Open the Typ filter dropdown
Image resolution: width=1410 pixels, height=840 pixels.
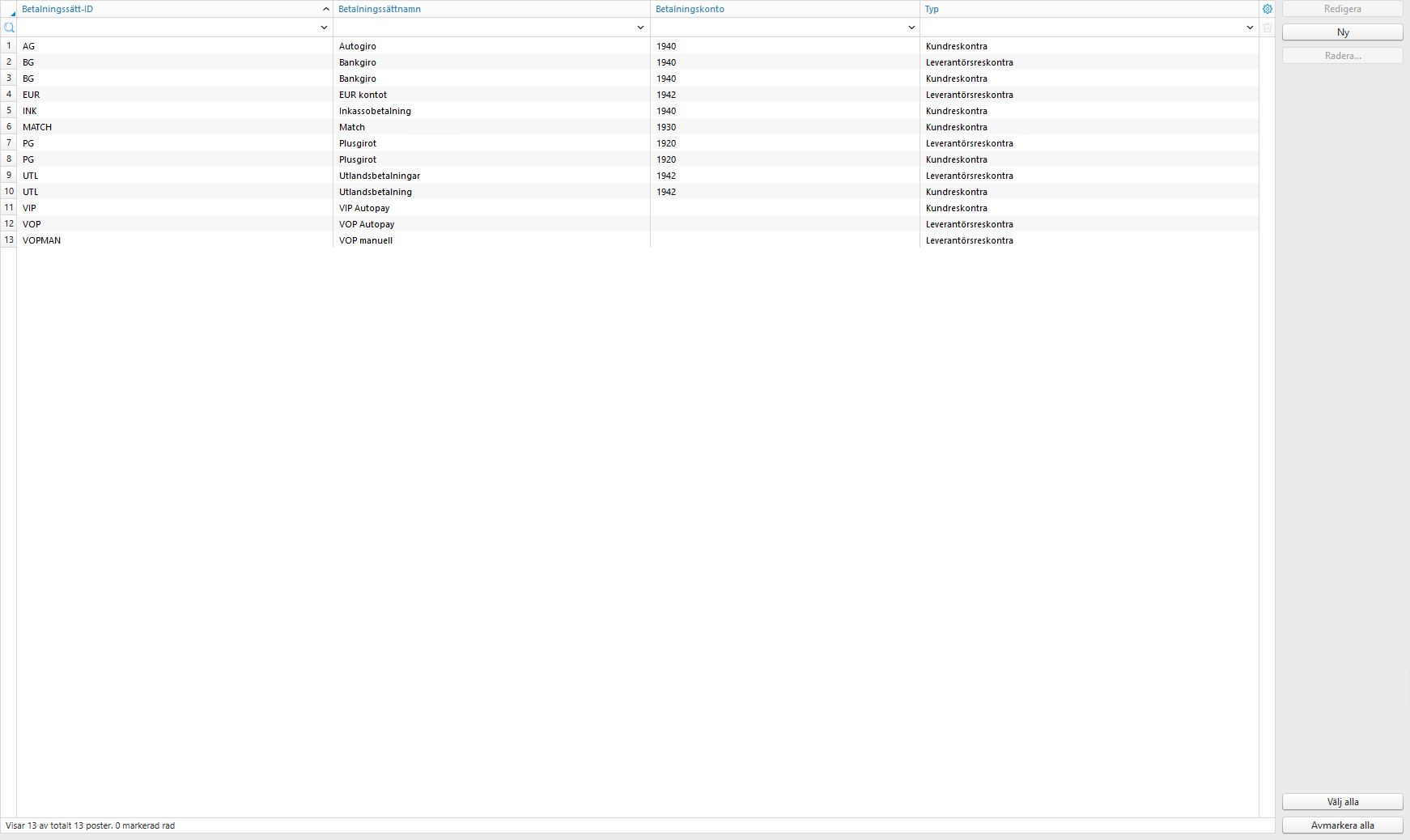pyautogui.click(x=1249, y=27)
